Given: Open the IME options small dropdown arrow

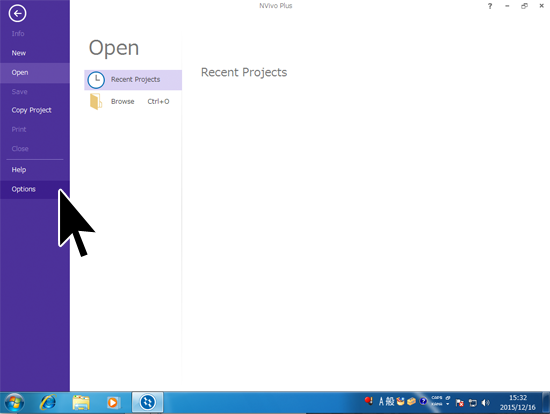Looking at the screenshot, I should click(448, 404).
